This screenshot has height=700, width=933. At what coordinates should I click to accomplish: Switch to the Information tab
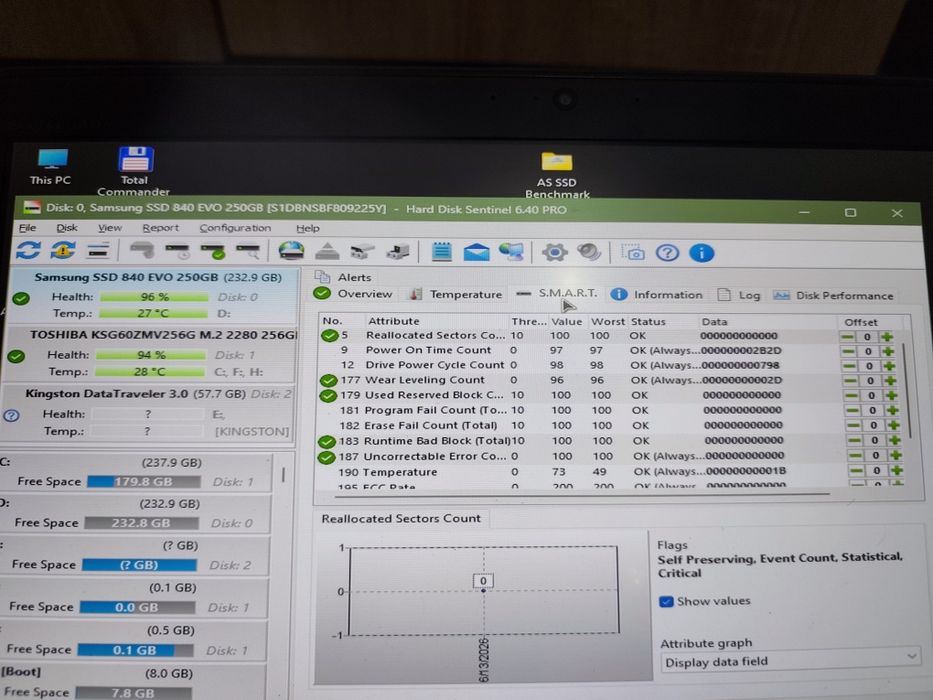pyautogui.click(x=657, y=295)
